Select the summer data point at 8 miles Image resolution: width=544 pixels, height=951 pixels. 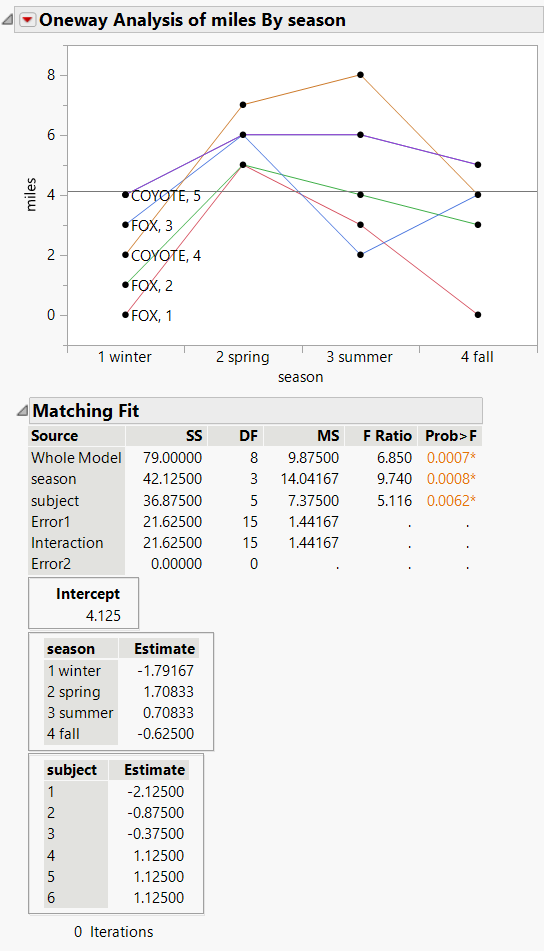point(360,75)
